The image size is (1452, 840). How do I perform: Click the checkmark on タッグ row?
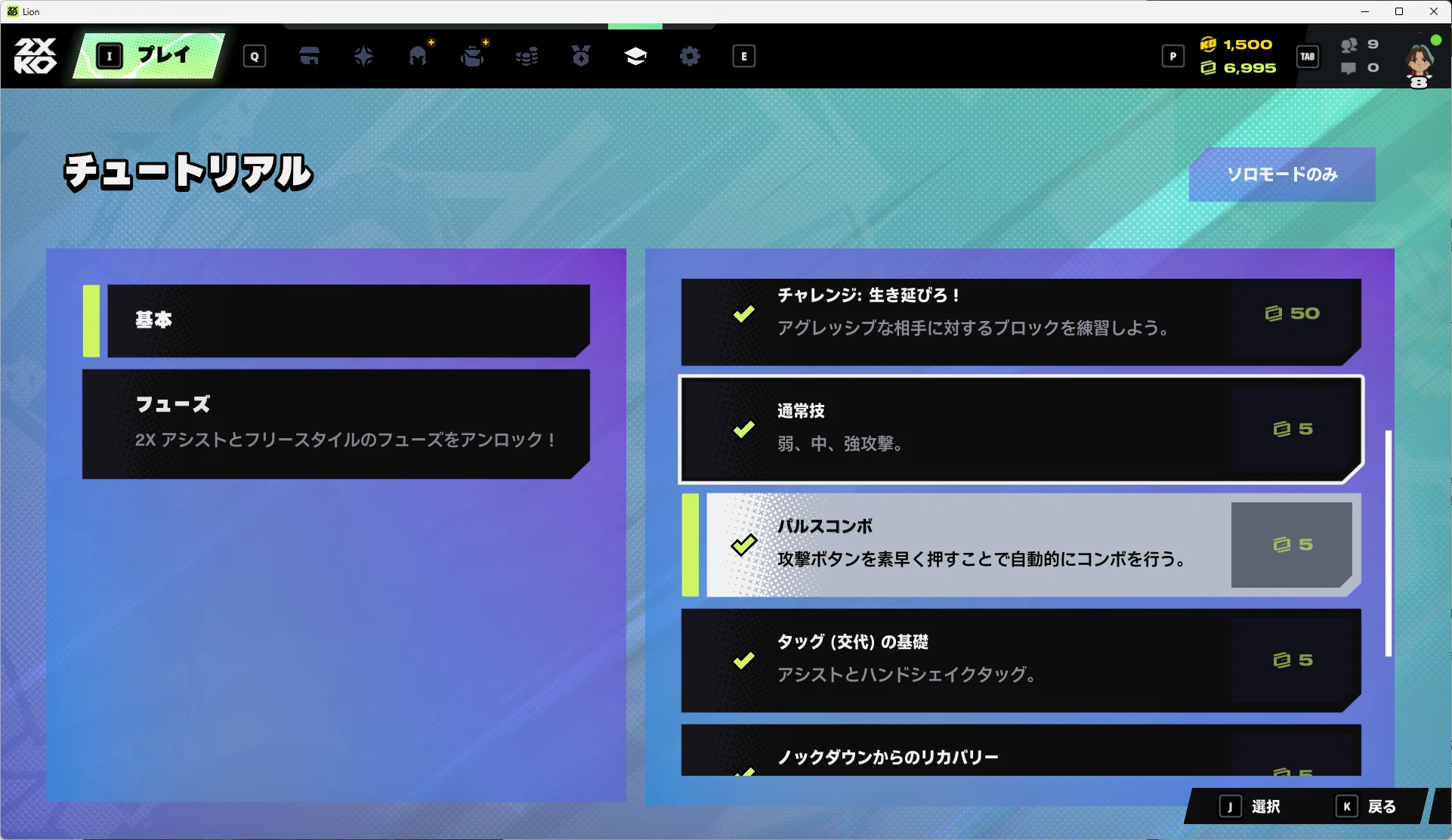[744, 660]
